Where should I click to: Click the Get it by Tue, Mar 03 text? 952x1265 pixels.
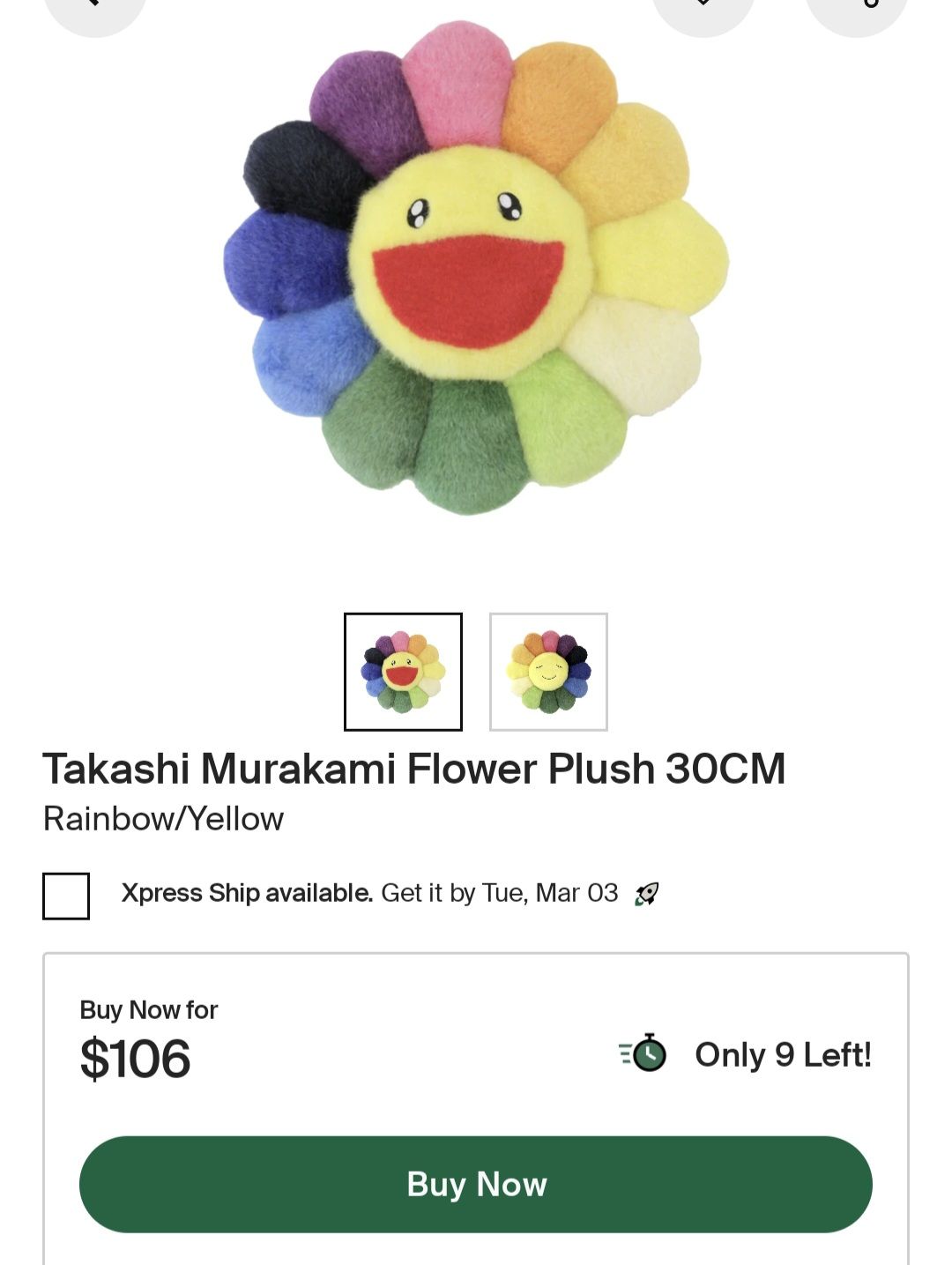coord(500,893)
